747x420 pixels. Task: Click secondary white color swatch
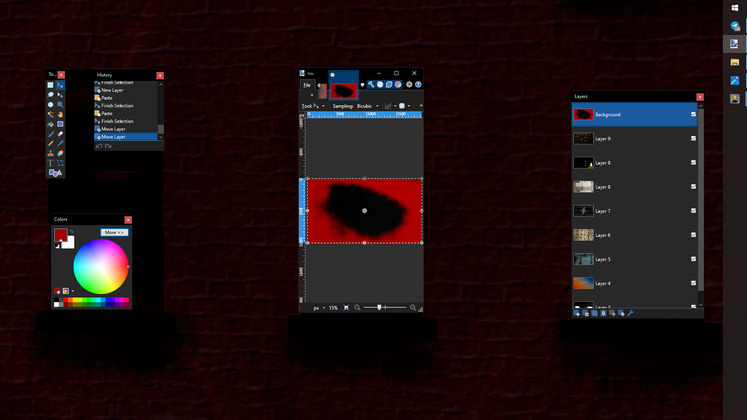coord(70,244)
